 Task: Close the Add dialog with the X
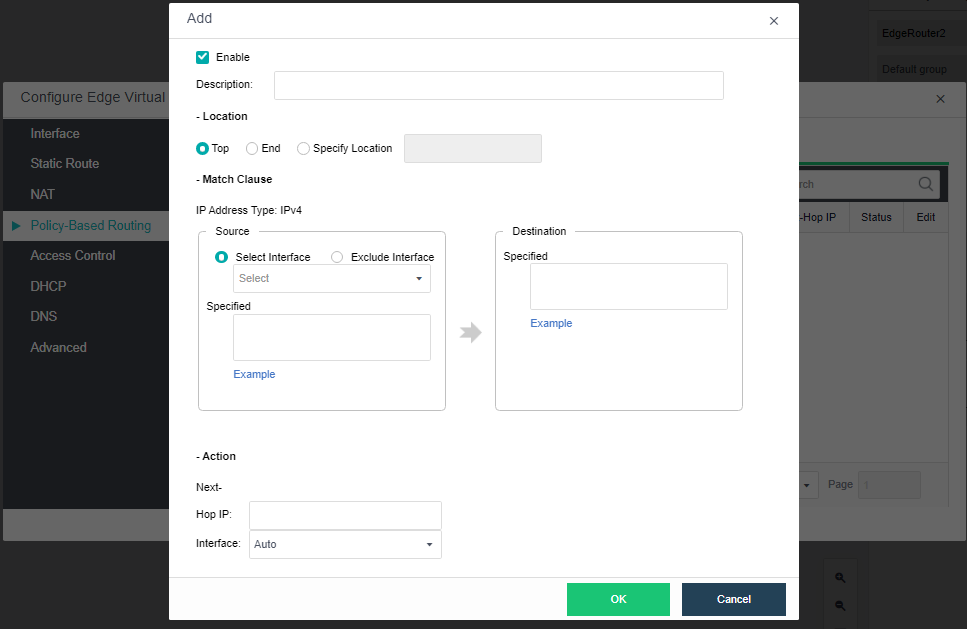coord(773,21)
